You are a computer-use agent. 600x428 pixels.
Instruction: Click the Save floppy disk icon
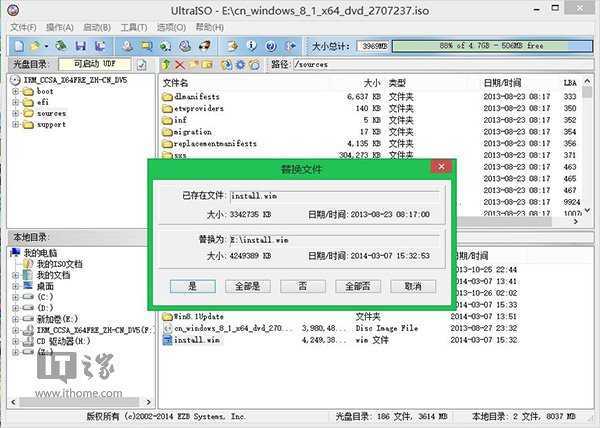coord(80,46)
